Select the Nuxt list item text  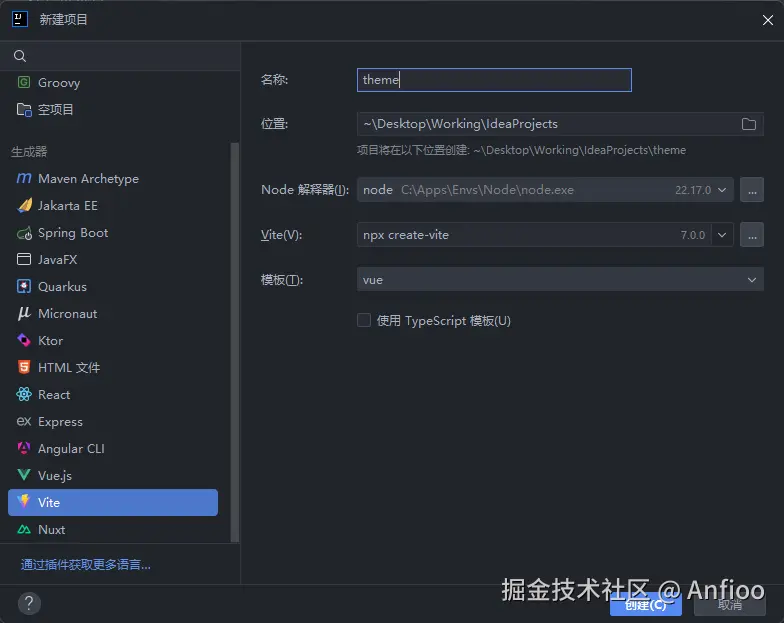(52, 530)
